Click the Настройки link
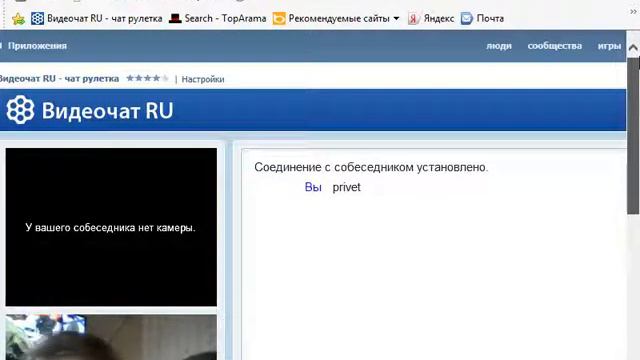The height and width of the screenshot is (360, 640). click(203, 79)
